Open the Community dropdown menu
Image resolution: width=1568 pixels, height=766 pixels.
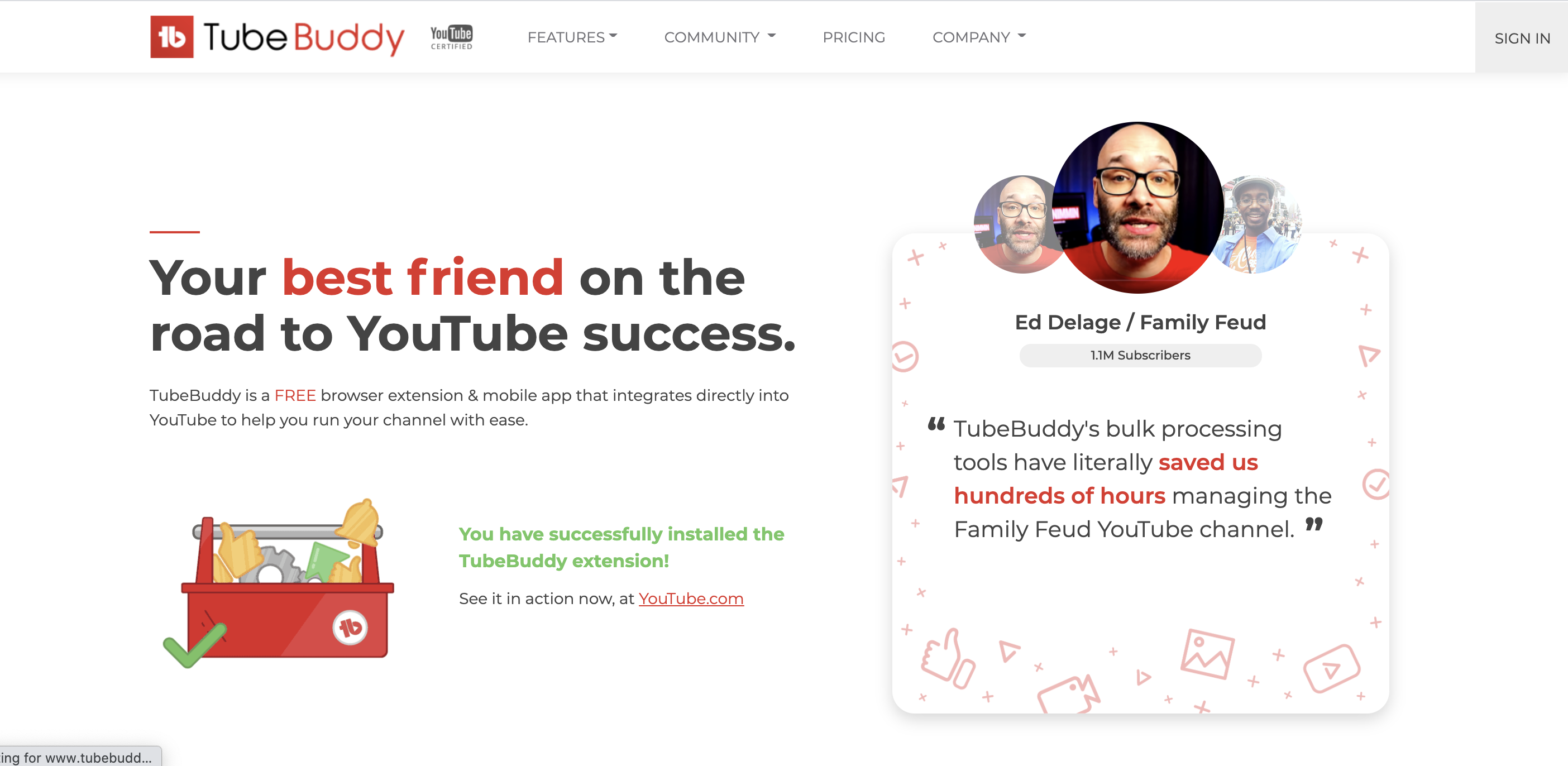tap(719, 37)
